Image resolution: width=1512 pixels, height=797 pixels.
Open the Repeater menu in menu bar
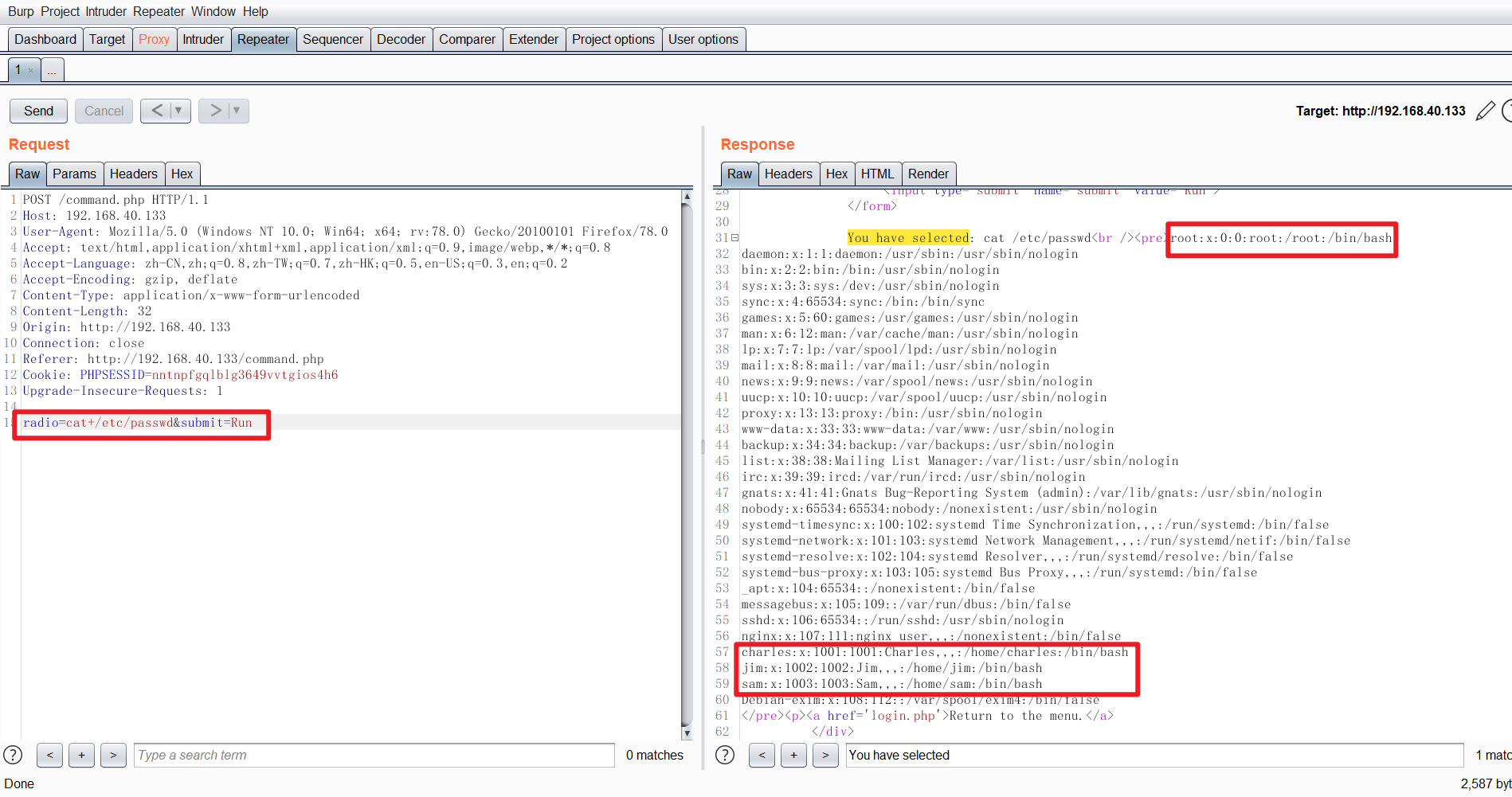tap(159, 11)
